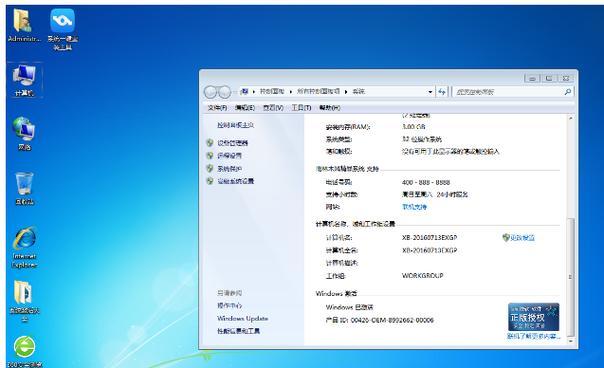Open the Internet Explorer desktop icon

coord(24,247)
